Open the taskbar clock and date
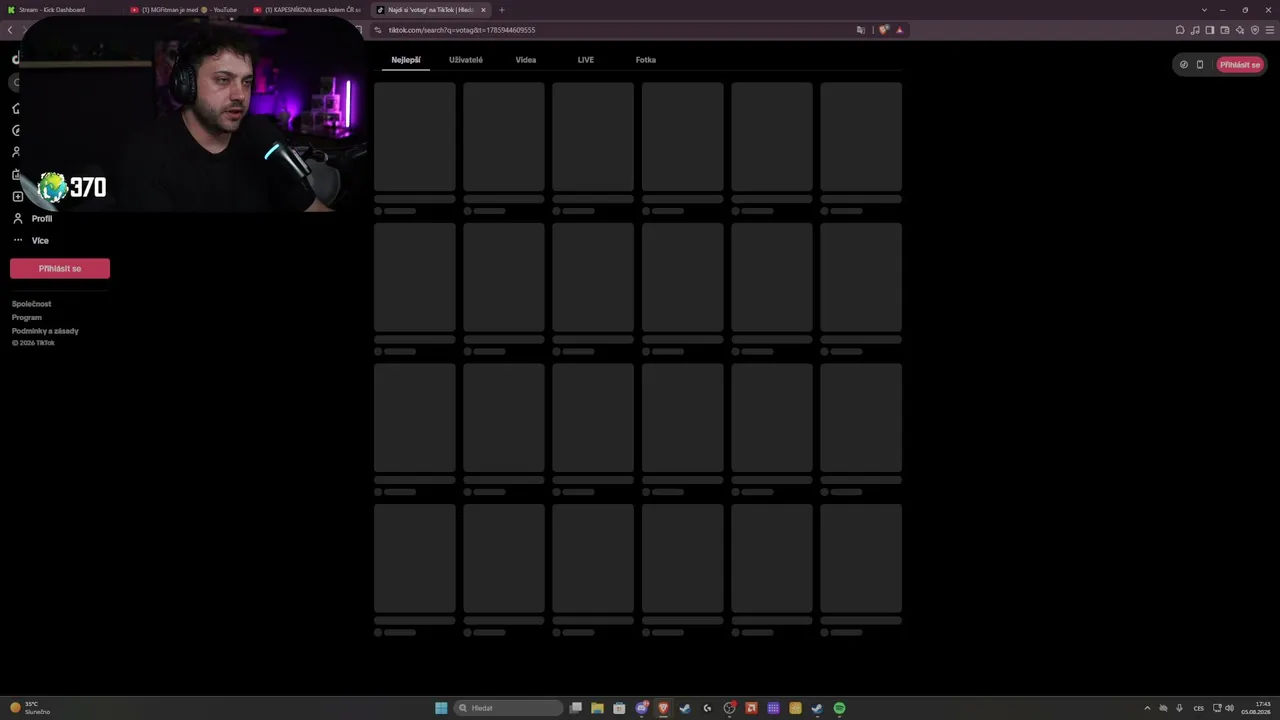This screenshot has height=720, width=1280. coord(1256,708)
